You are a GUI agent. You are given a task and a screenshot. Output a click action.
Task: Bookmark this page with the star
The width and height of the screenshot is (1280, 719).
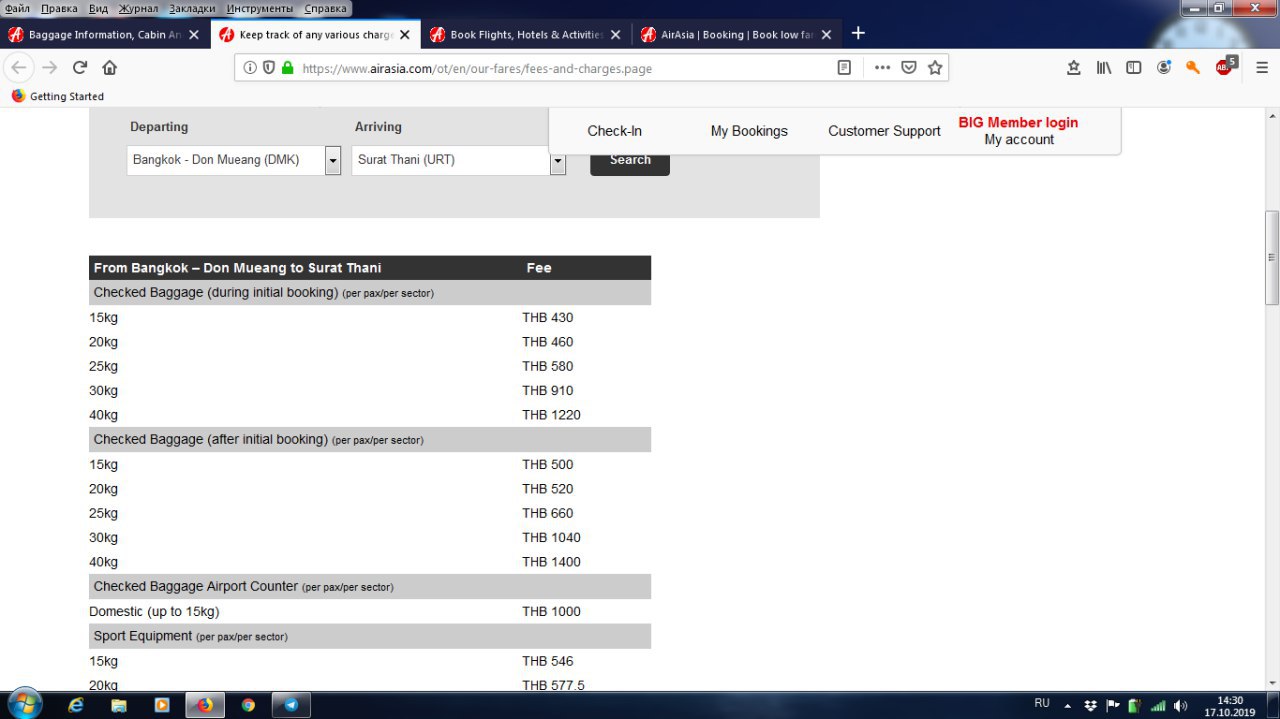pyautogui.click(x=935, y=68)
